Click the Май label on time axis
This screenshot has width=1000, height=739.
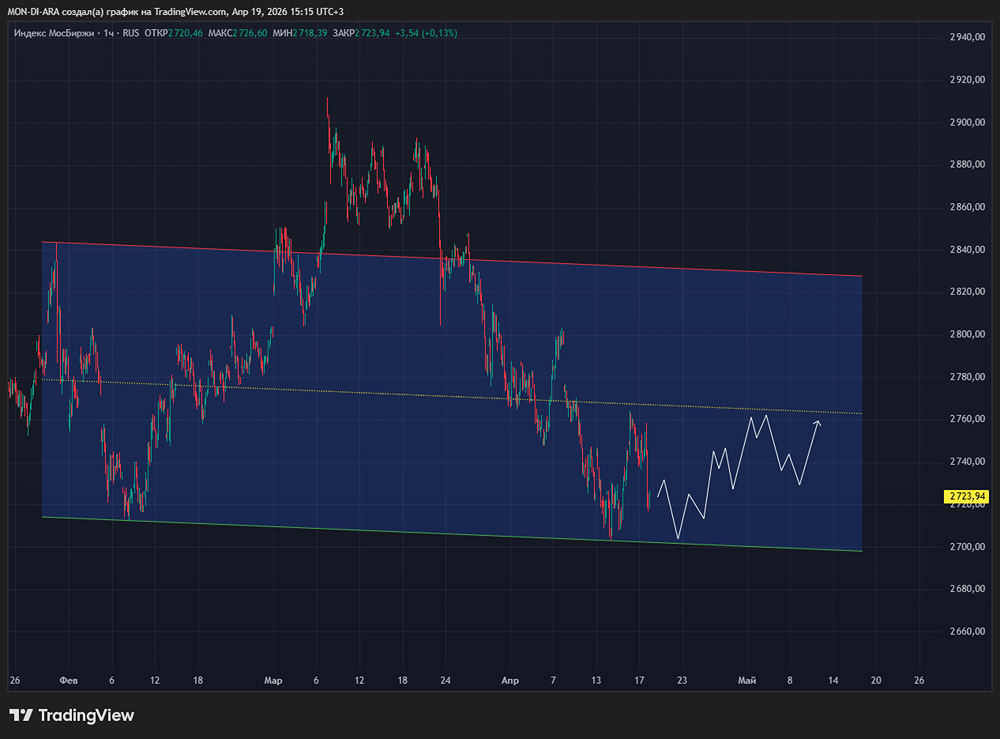click(746, 681)
